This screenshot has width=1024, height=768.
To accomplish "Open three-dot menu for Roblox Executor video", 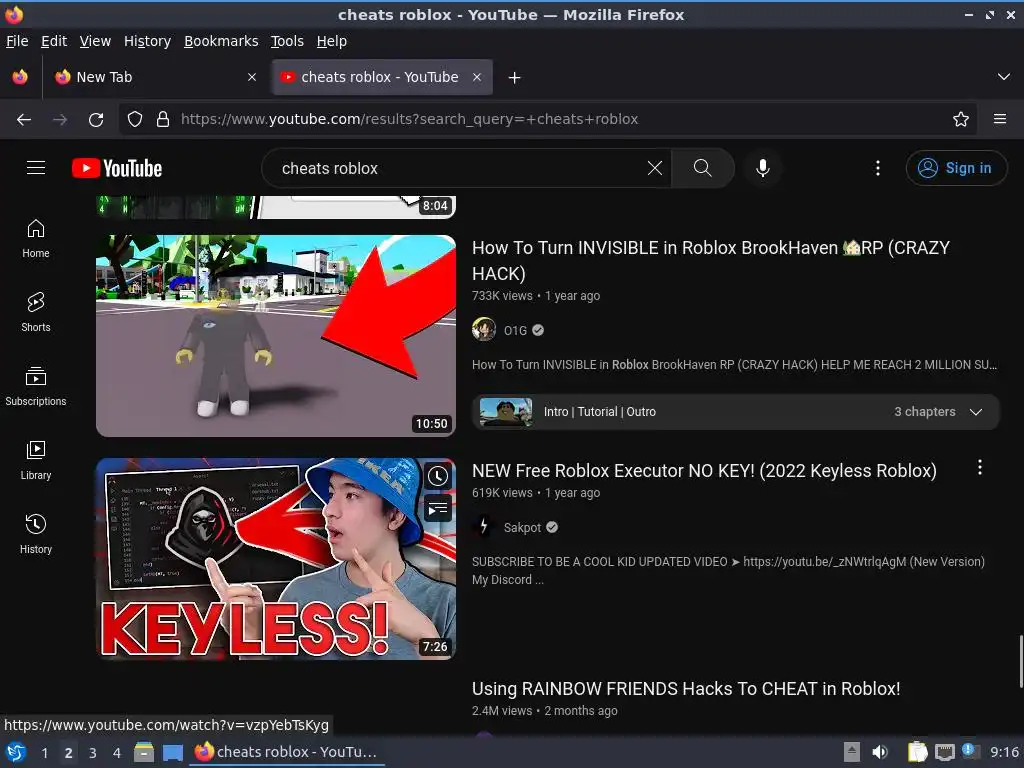I will [x=979, y=467].
